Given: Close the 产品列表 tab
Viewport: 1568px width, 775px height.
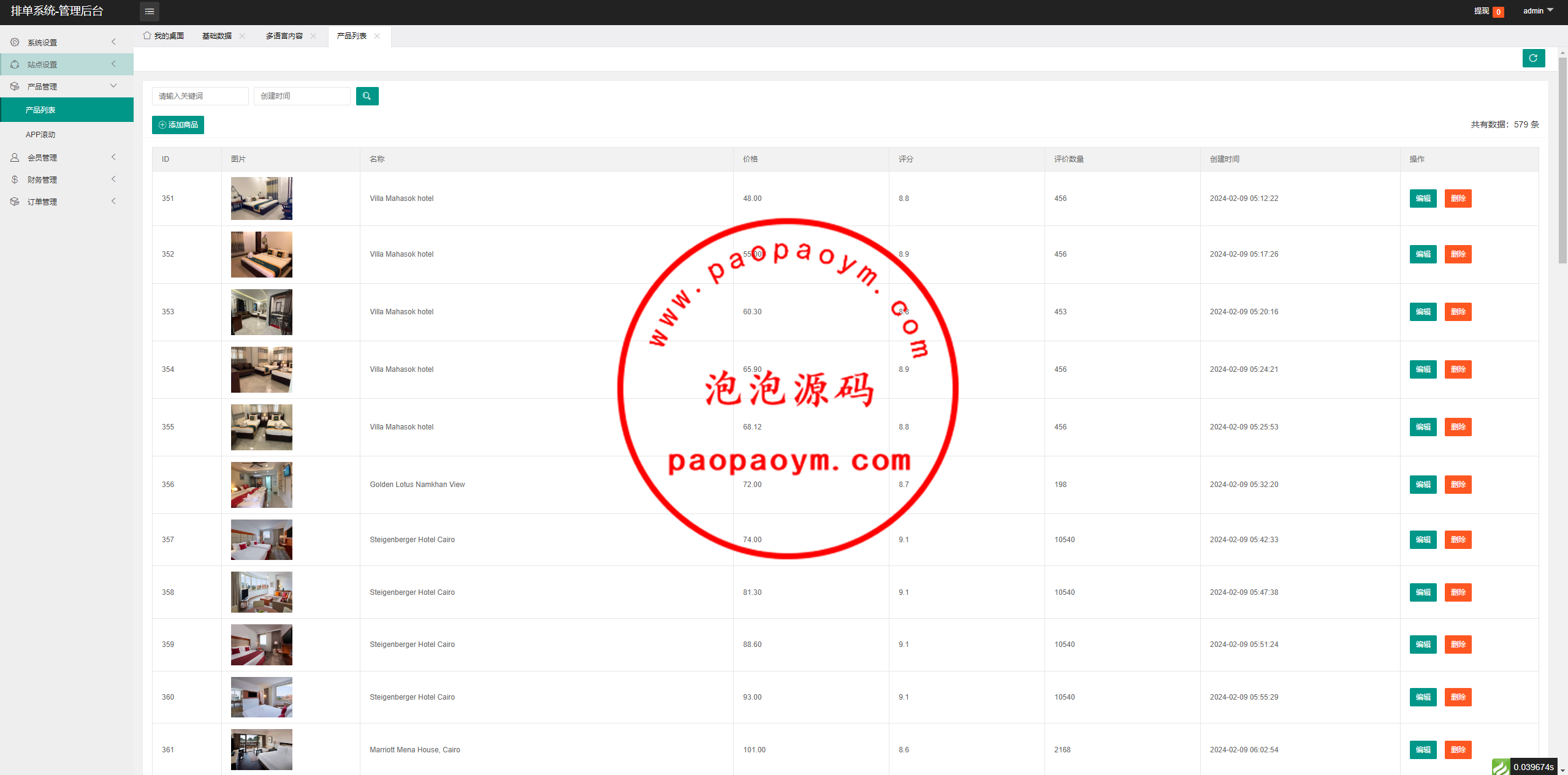Looking at the screenshot, I should tap(377, 36).
